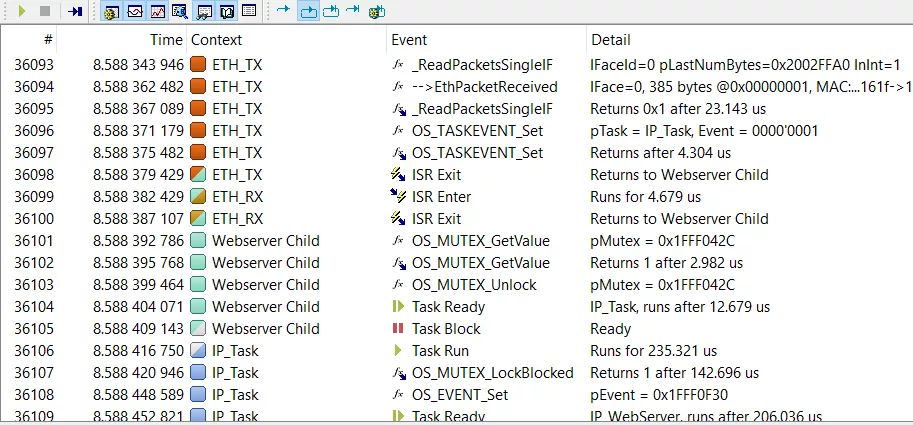
Task: Select the 'Runs for 4.679 us' detail
Action: click(646, 197)
